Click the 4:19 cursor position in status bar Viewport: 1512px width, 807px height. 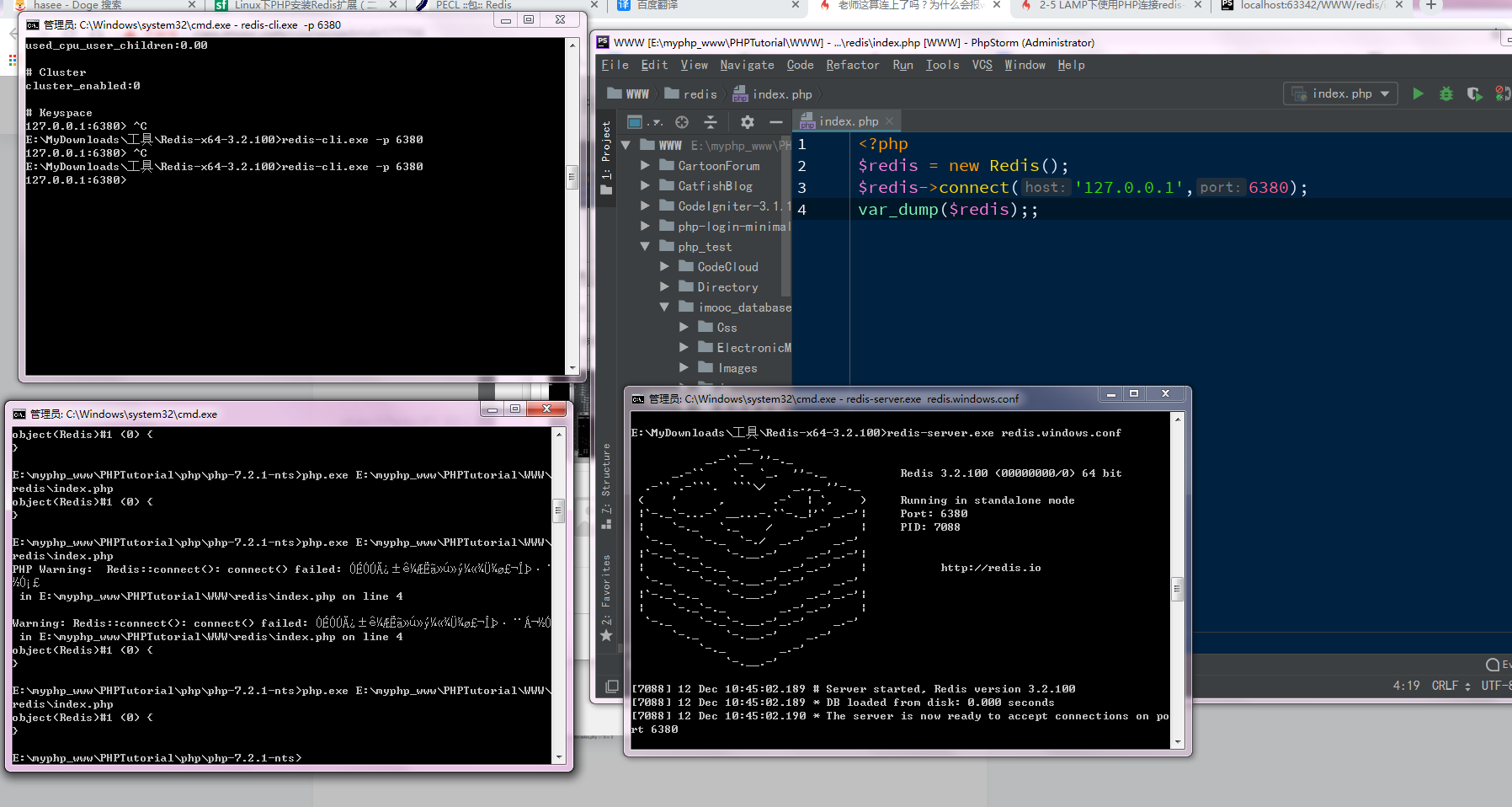1405,686
